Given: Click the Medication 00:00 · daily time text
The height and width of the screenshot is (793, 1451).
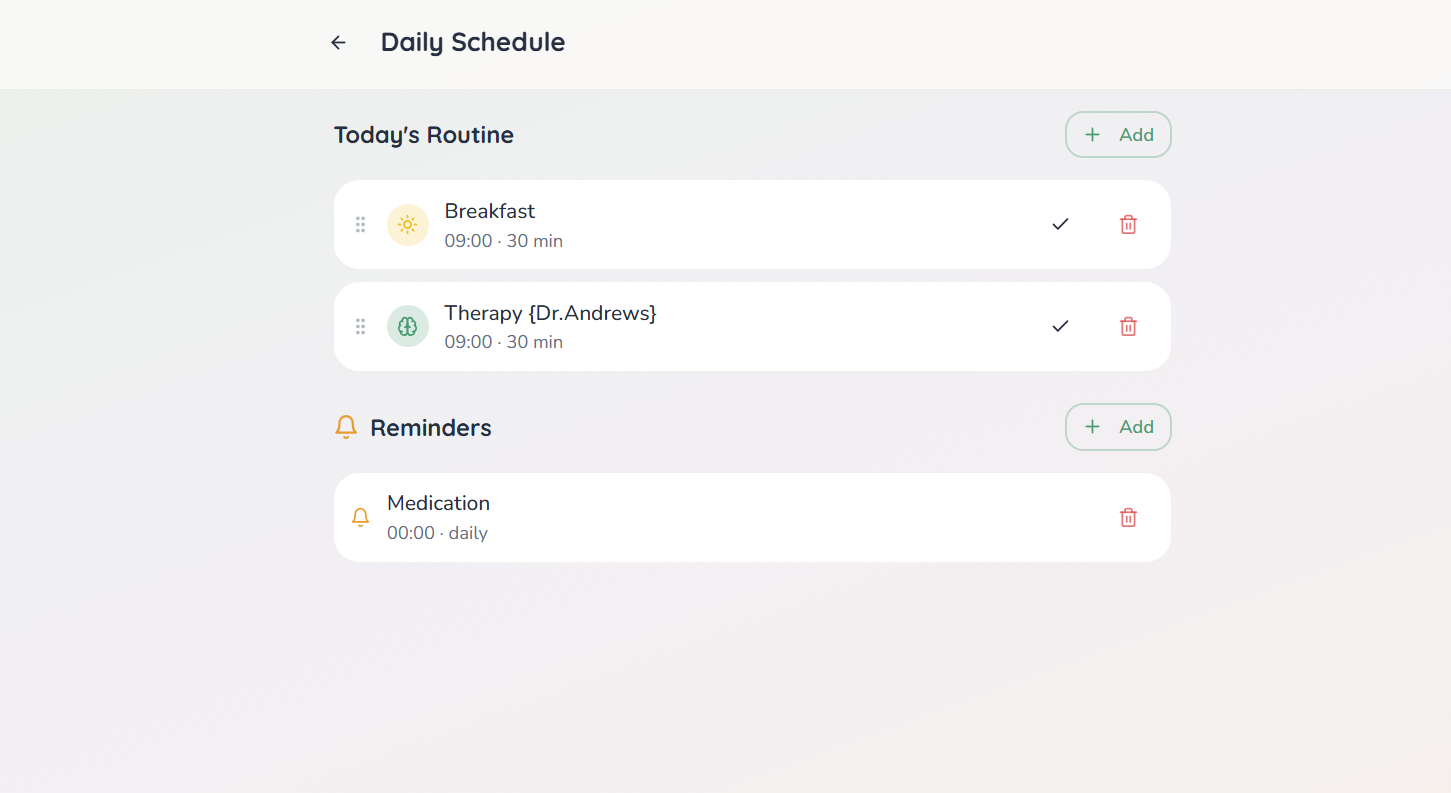Looking at the screenshot, I should click(x=437, y=533).
